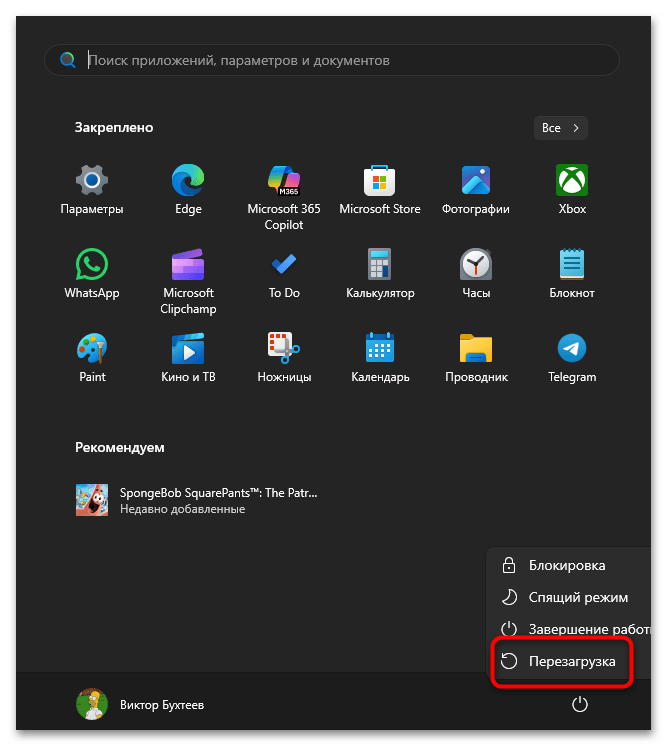Open recommended SpongeBob SquarePants thumbnail
667x746 pixels.
[92, 500]
